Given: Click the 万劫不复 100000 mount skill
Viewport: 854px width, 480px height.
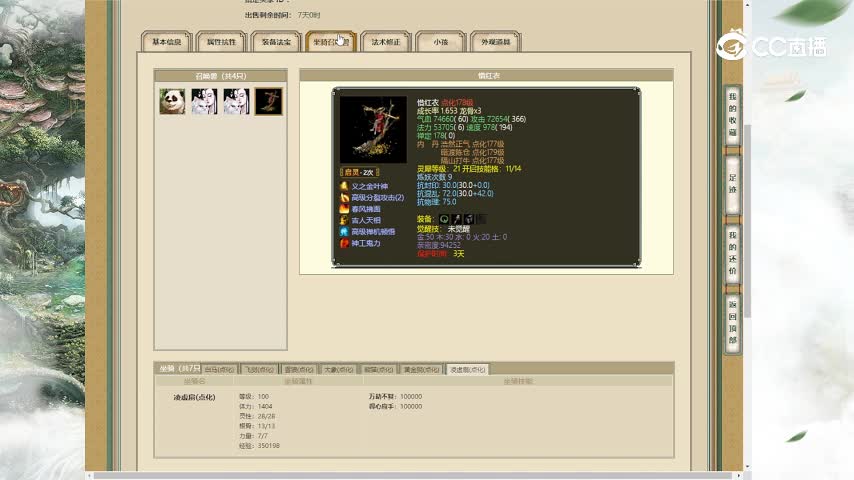Looking at the screenshot, I should [395, 397].
